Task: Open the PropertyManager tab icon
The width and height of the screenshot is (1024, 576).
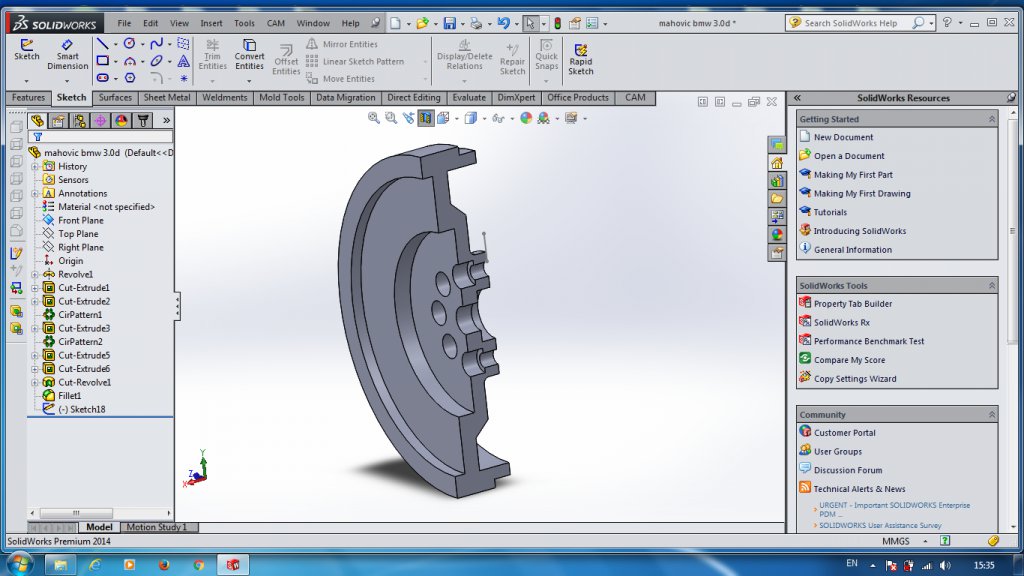Action: pyautogui.click(x=59, y=120)
